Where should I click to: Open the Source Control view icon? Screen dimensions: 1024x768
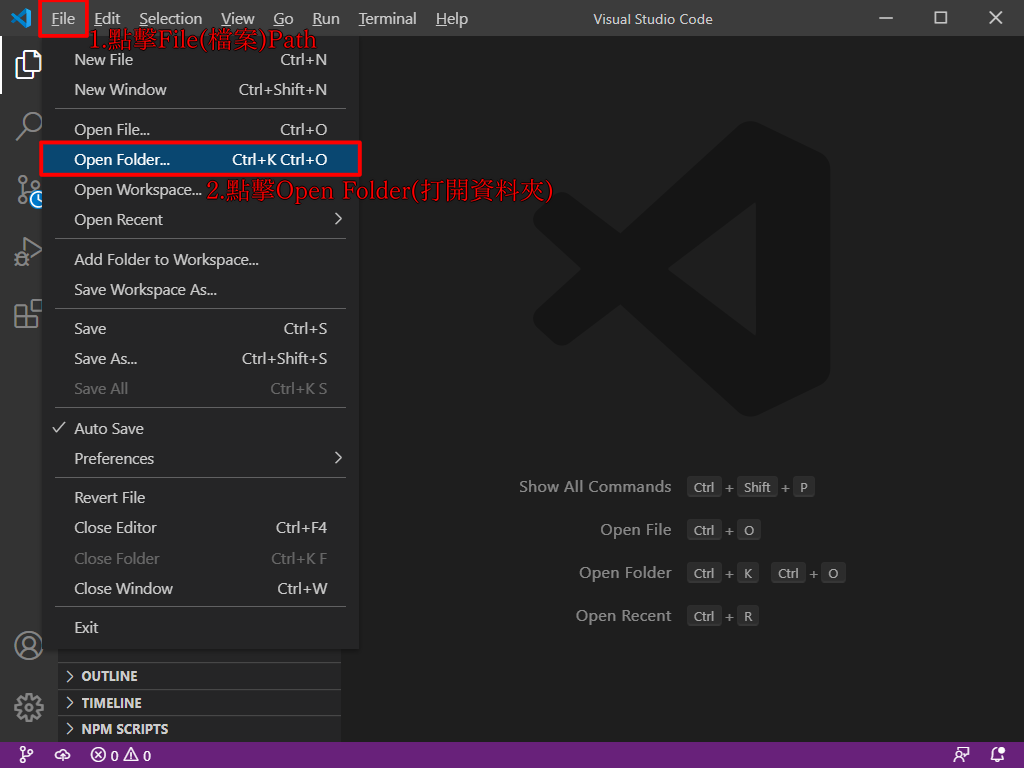(x=29, y=191)
